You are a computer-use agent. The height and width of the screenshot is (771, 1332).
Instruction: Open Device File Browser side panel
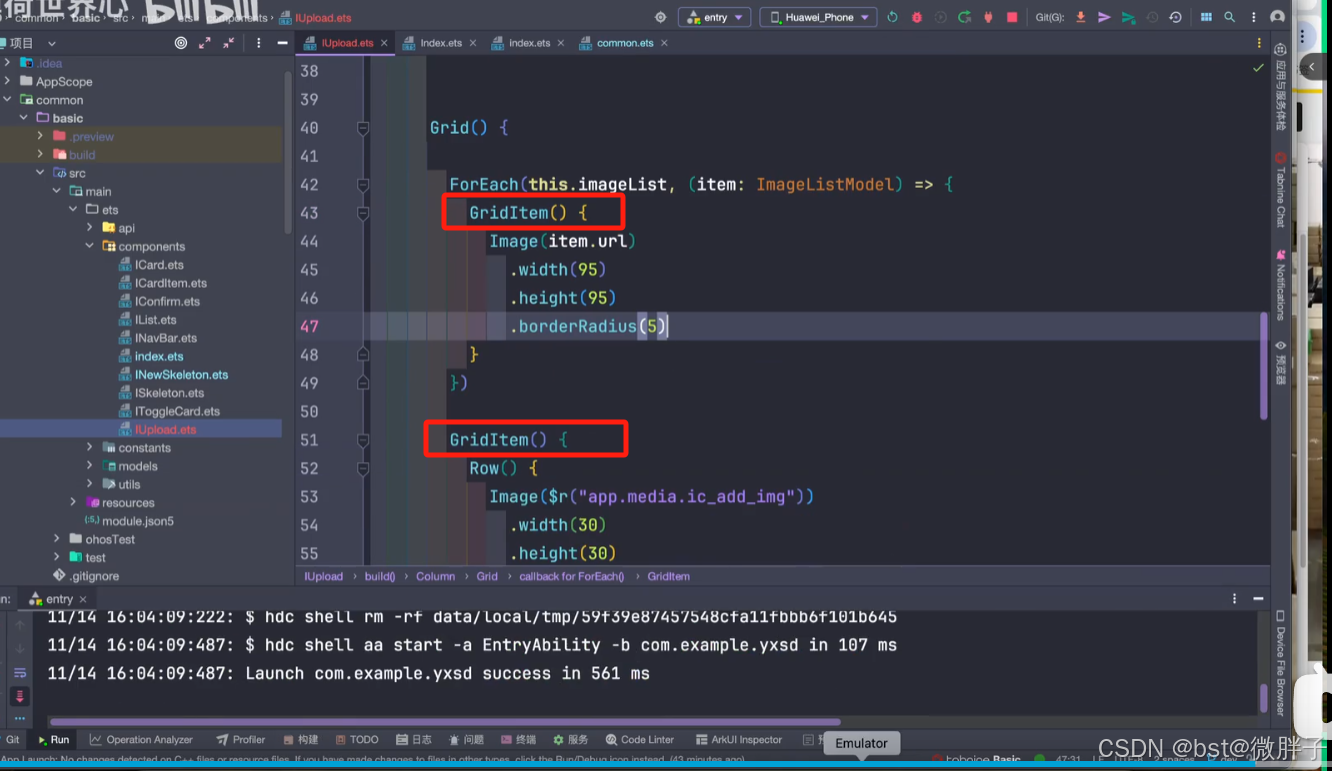[x=1280, y=664]
